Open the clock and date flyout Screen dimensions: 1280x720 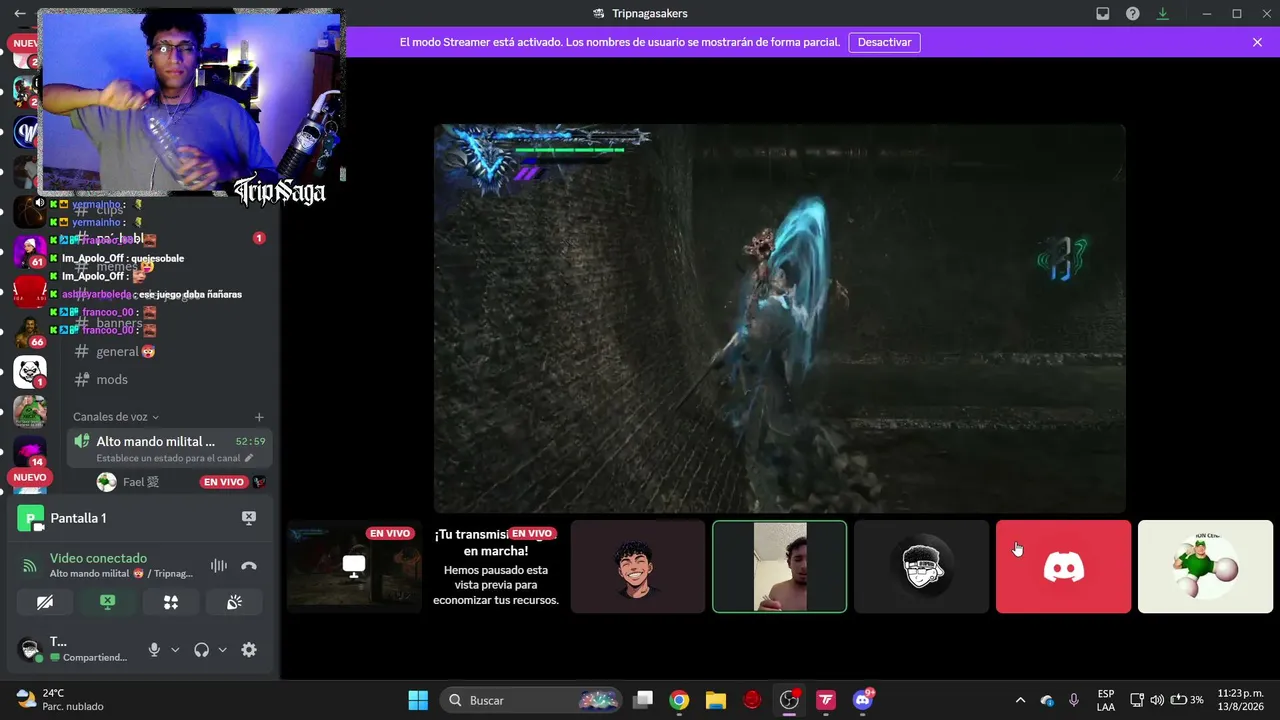pyautogui.click(x=1241, y=700)
